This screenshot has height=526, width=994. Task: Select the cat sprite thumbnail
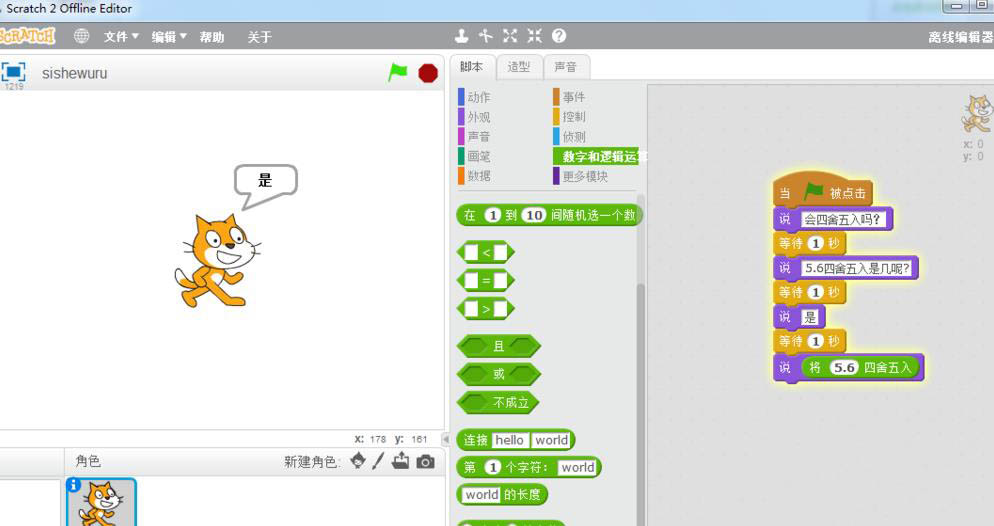[x=101, y=503]
